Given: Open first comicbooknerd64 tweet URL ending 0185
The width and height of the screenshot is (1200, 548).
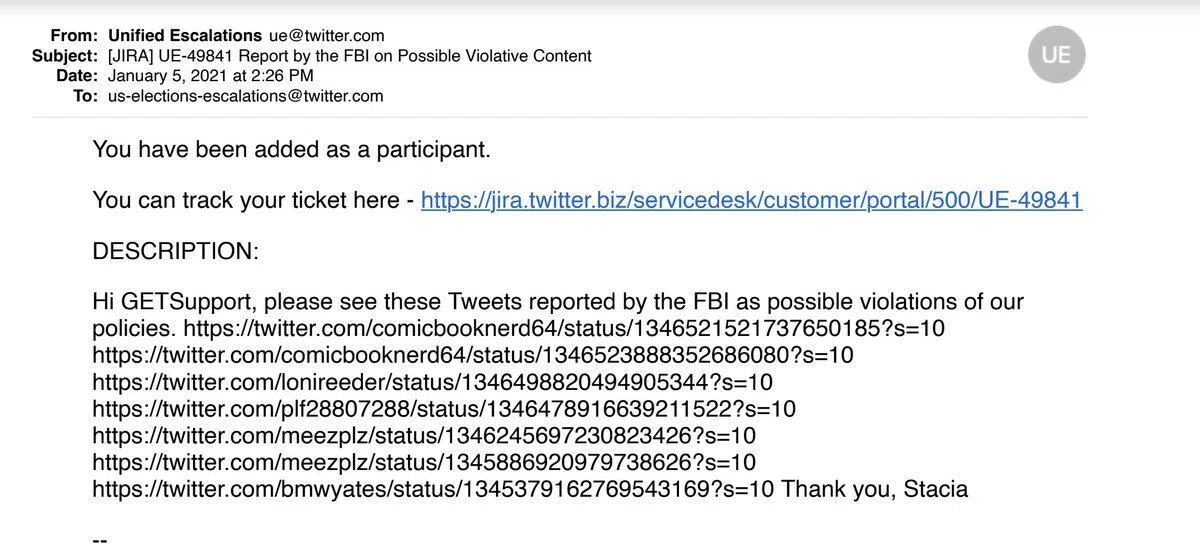Looking at the screenshot, I should (x=564, y=329).
